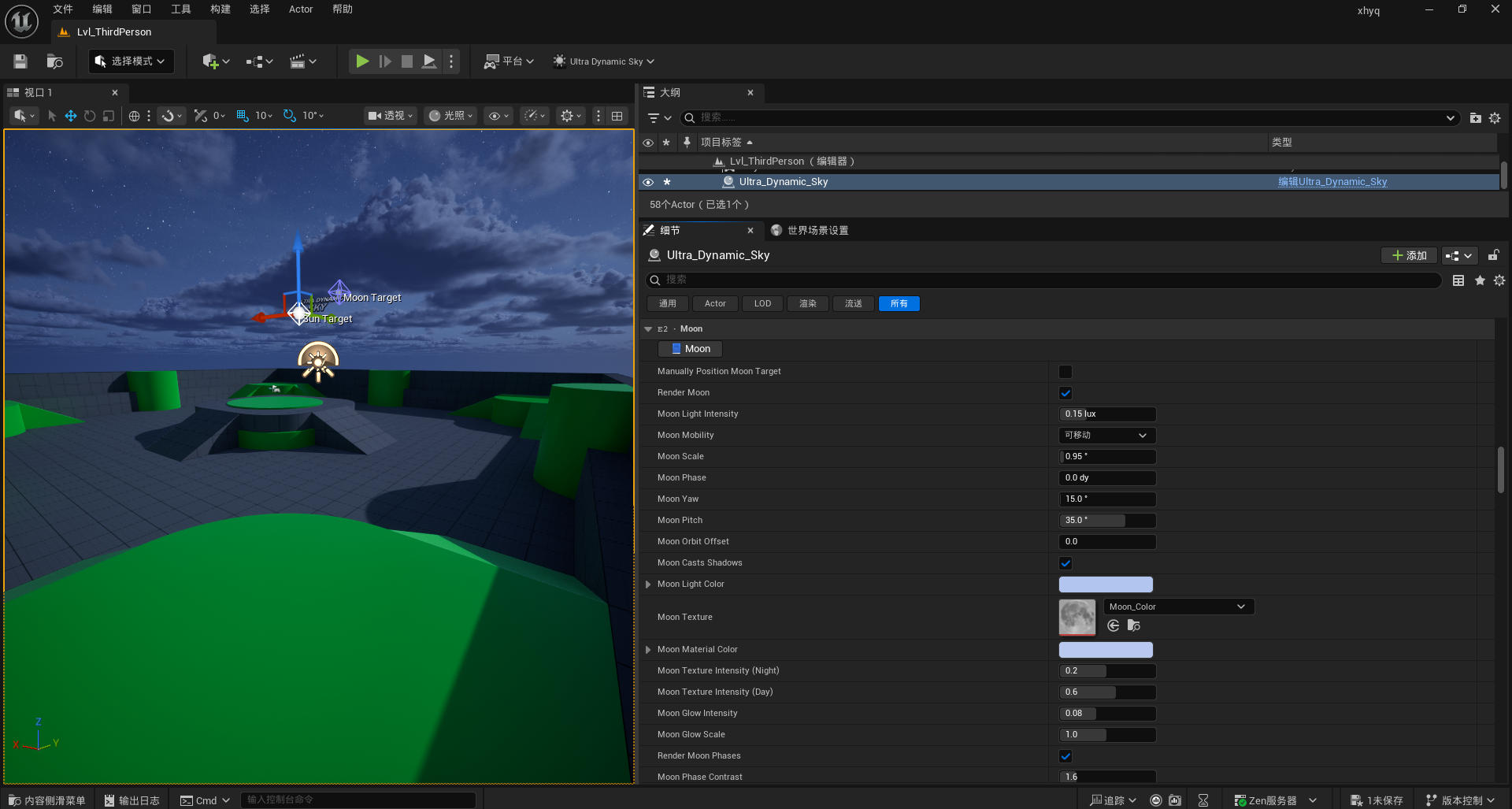Screen dimensions: 1512x809
Task: Toggle Moon Casts Shadows checkbox
Action: pos(1065,563)
